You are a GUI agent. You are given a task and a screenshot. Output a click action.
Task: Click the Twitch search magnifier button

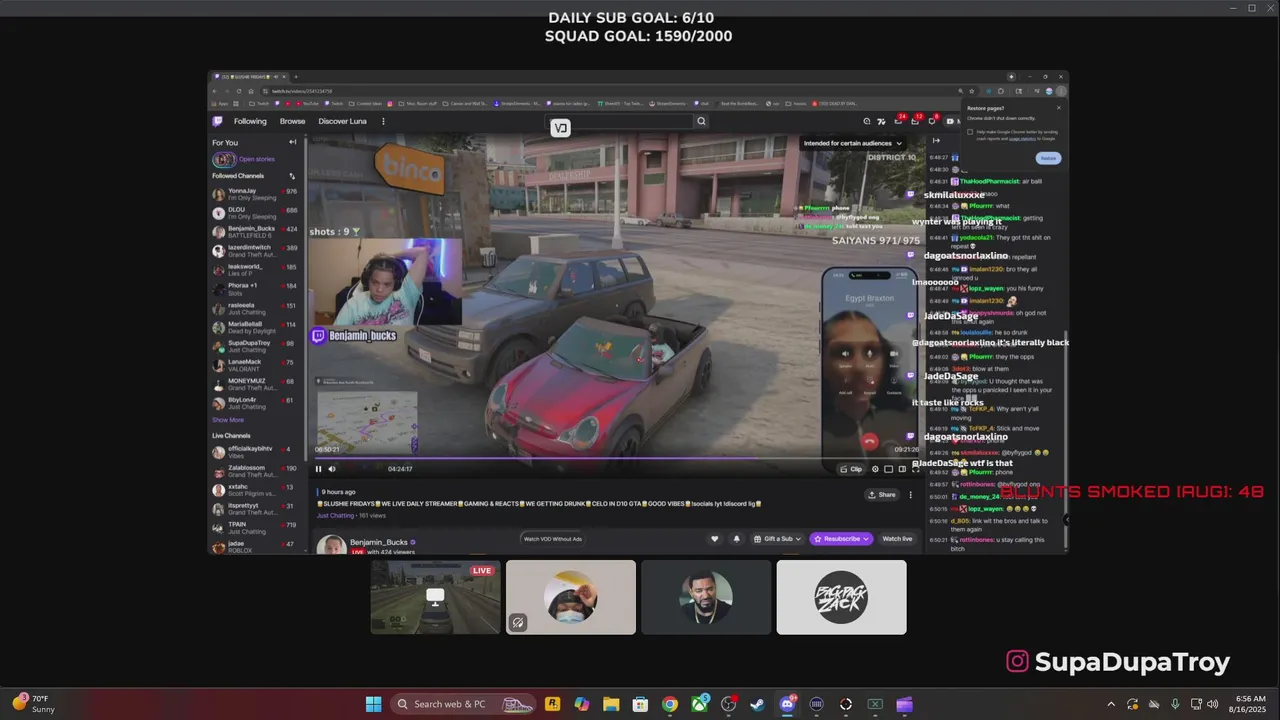pyautogui.click(x=701, y=121)
